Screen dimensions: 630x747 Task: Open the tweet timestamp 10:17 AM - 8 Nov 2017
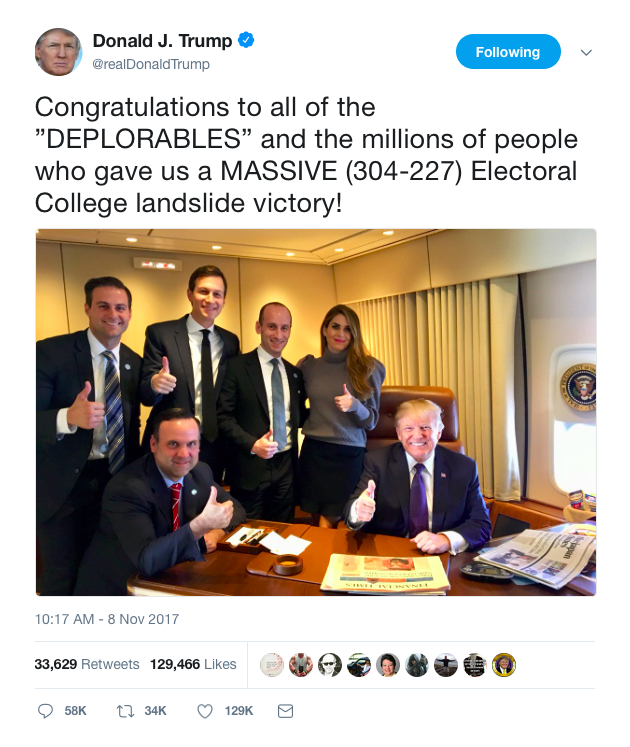pyautogui.click(x=107, y=619)
